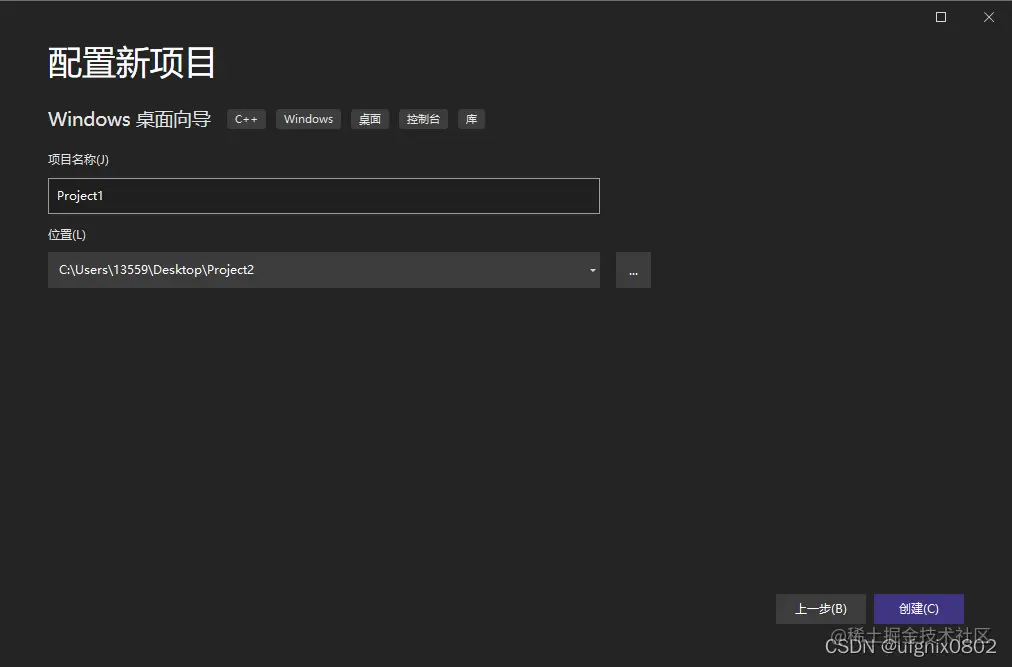Select the 库 tag on the far right
This screenshot has height=667, width=1012.
(471, 119)
